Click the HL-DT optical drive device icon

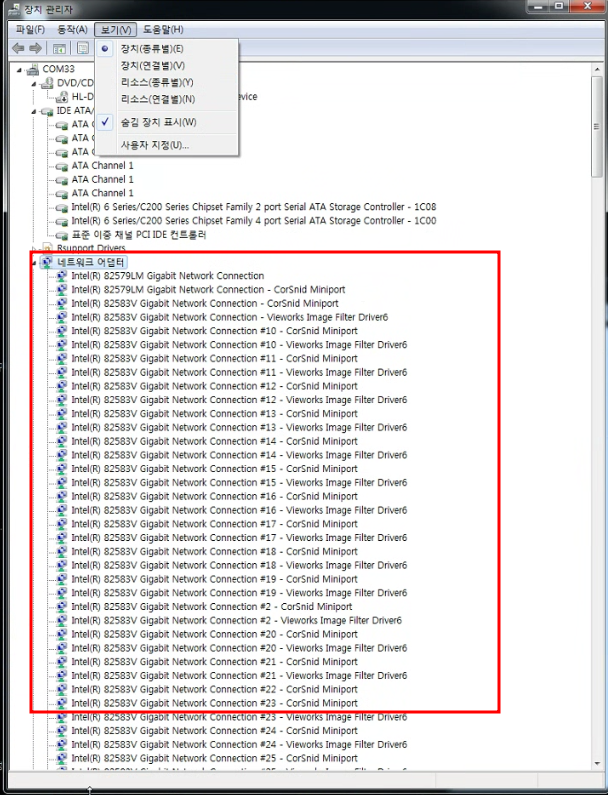pyautogui.click(x=61, y=96)
